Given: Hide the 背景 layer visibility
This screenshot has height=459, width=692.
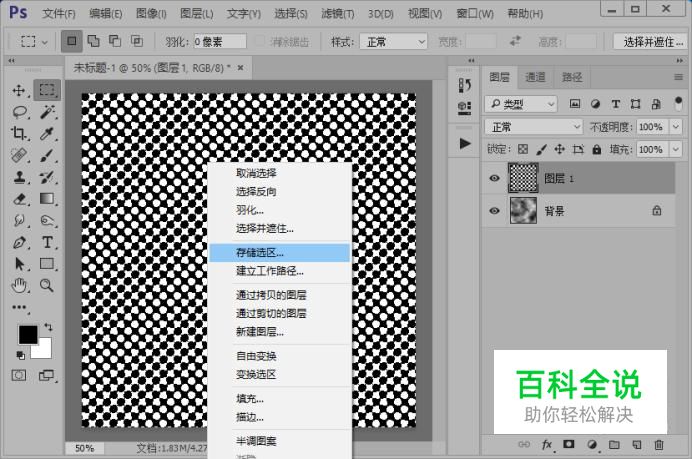Looking at the screenshot, I should [x=494, y=211].
